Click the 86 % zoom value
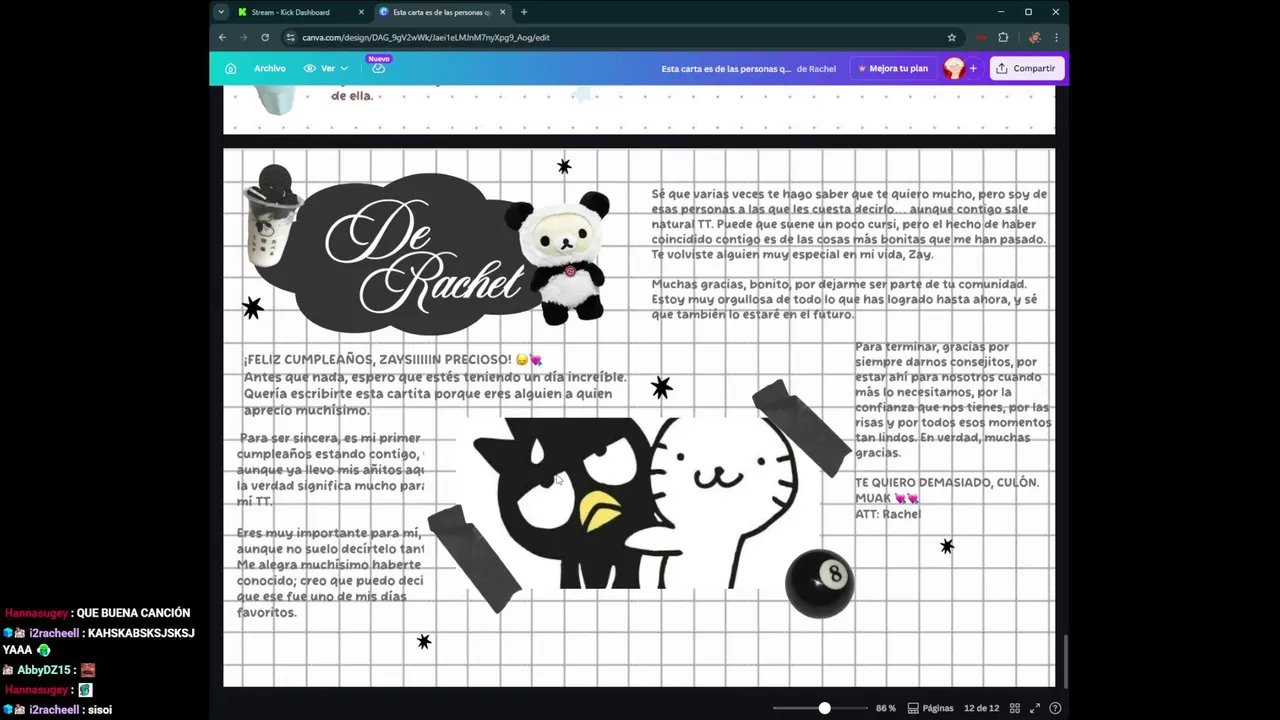This screenshot has height=720, width=1280. point(885,708)
